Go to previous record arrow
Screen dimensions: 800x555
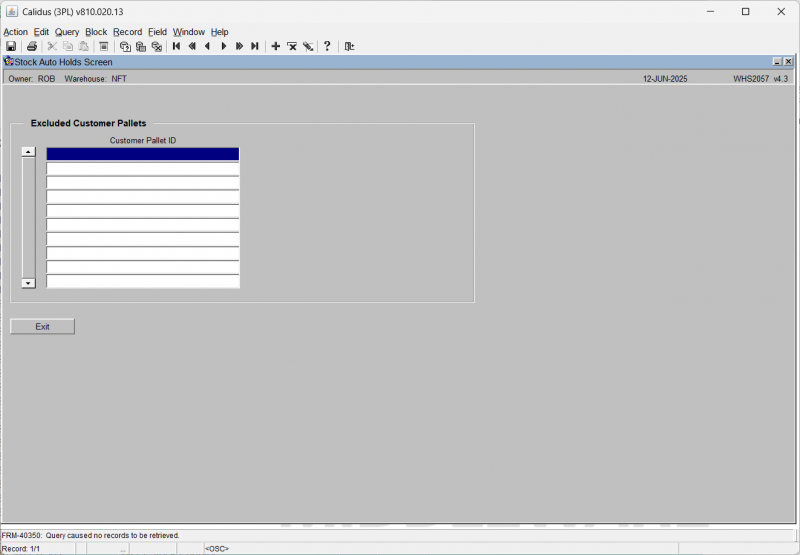208,46
